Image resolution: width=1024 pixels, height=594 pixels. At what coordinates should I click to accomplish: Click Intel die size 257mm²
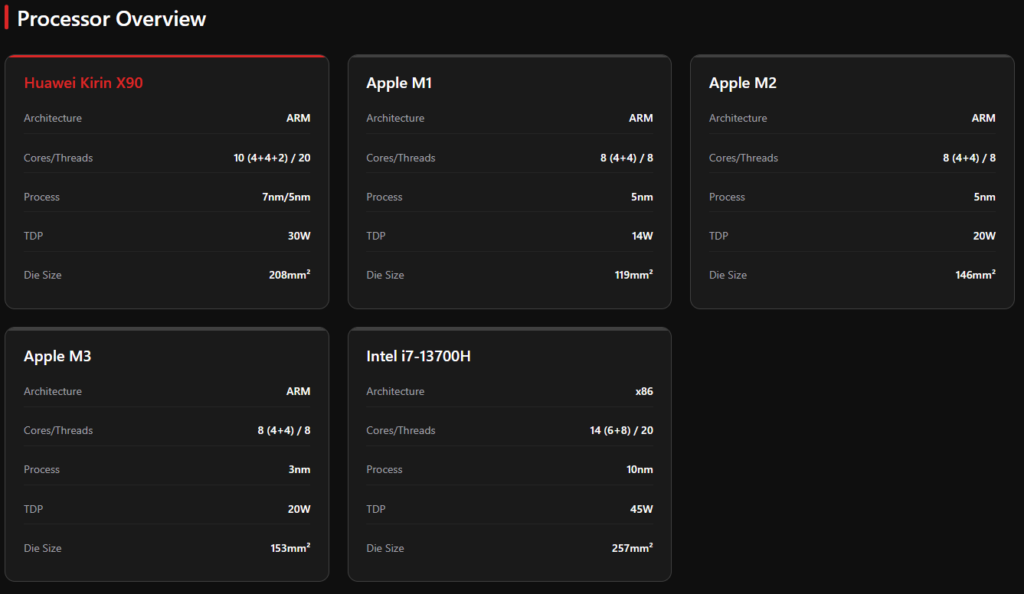[632, 548]
